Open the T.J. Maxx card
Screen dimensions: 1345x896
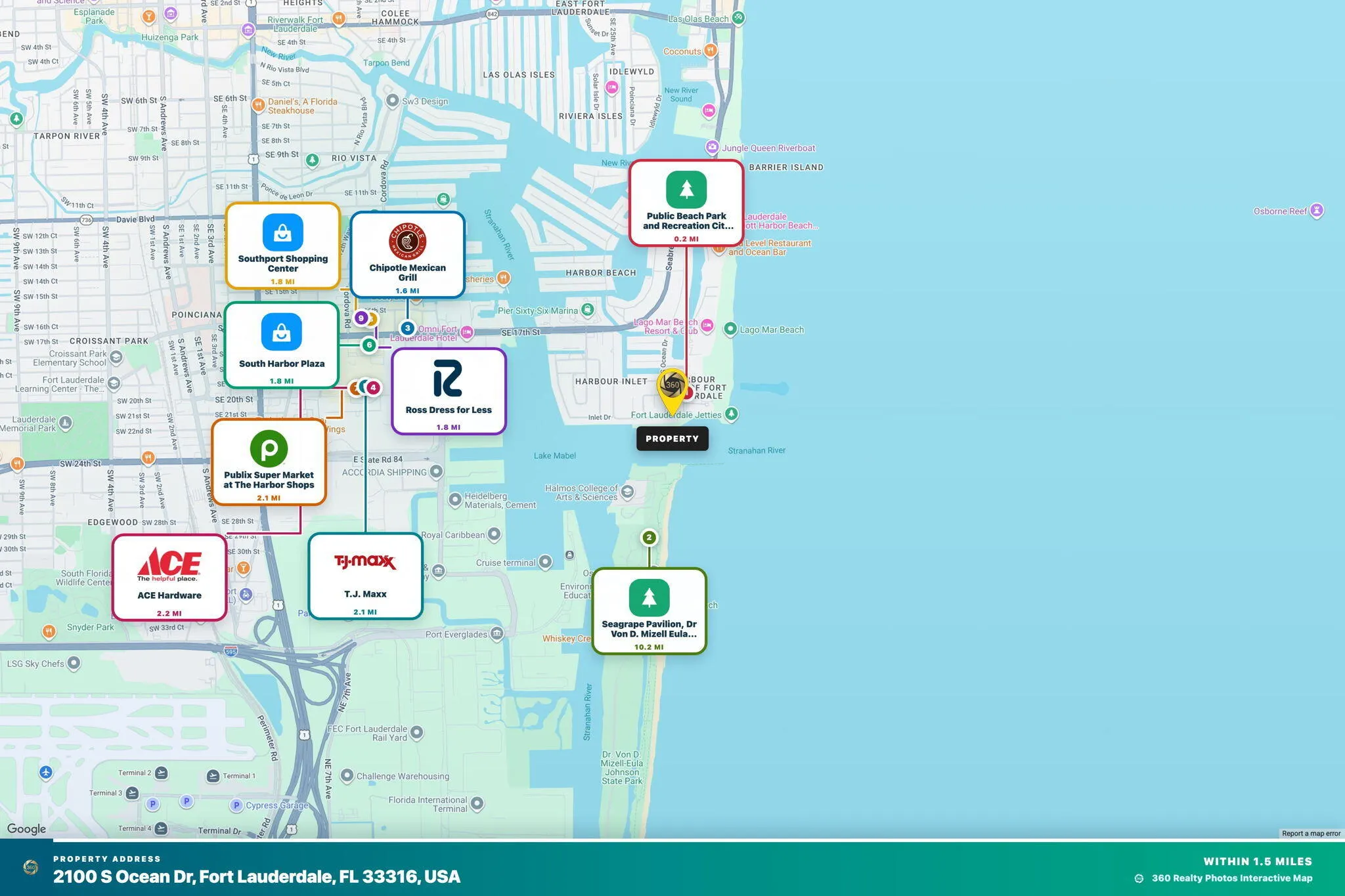pos(365,576)
